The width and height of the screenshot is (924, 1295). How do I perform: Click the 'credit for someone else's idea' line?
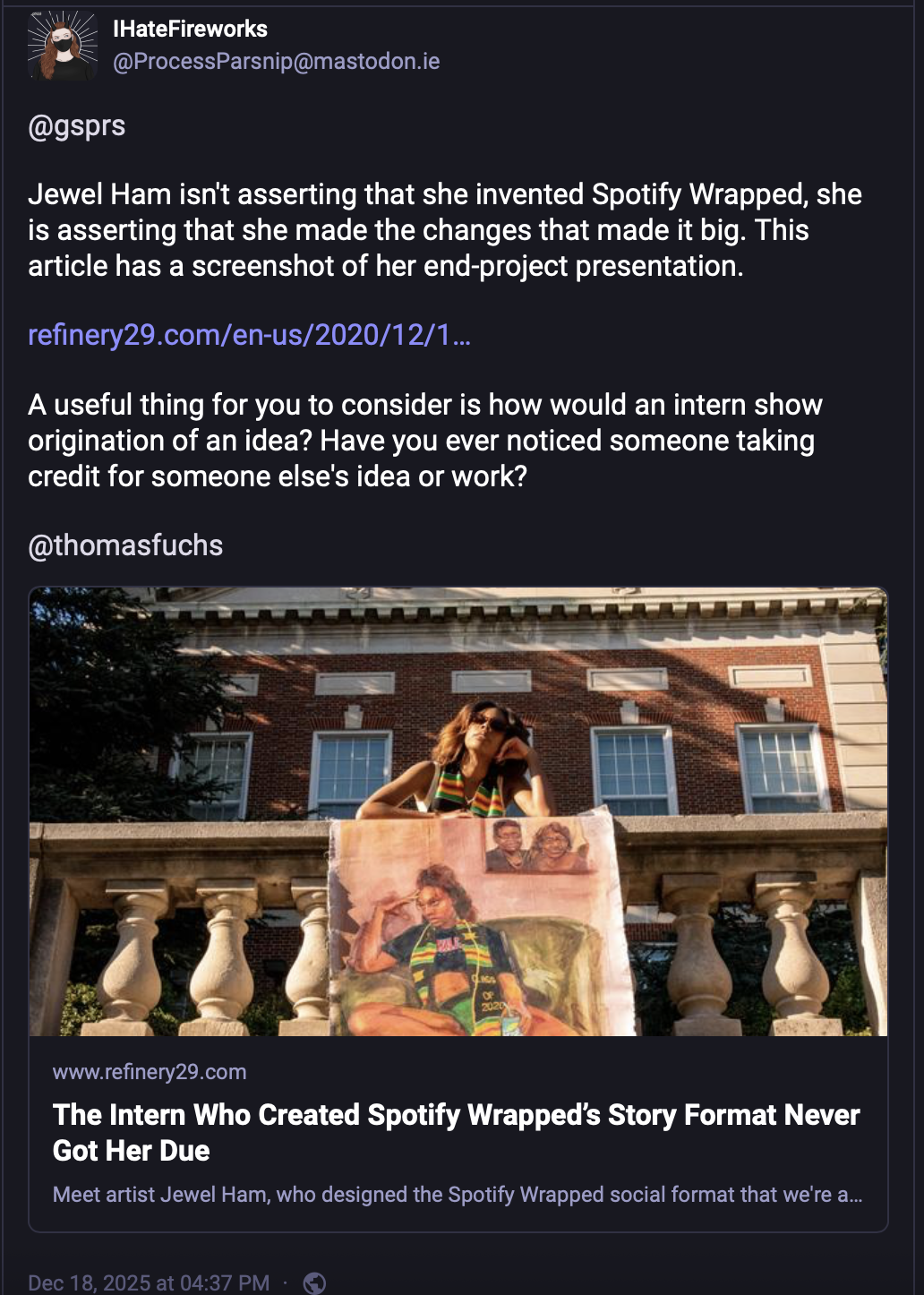278,476
